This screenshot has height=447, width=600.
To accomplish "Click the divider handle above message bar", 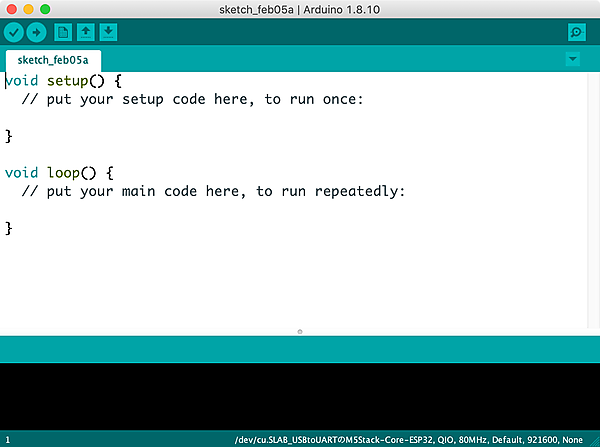I will [x=300, y=331].
